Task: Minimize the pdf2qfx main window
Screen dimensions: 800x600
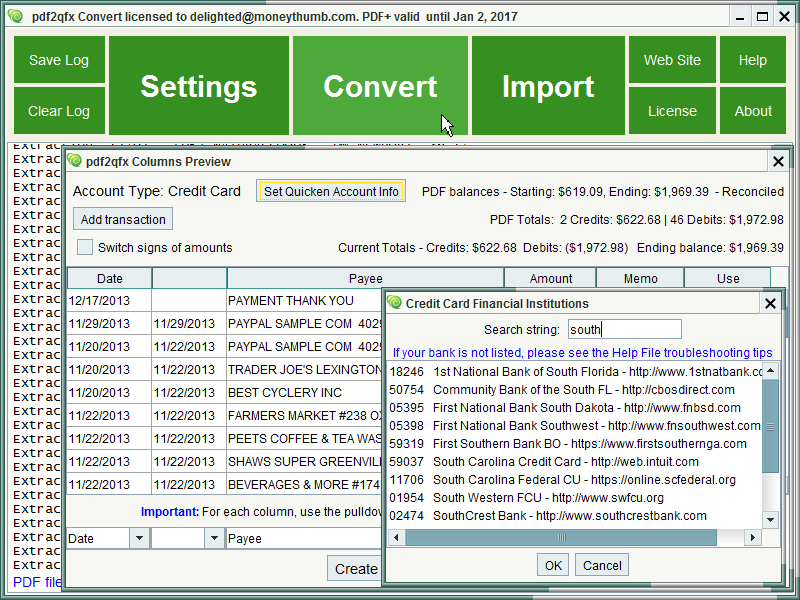Action: pos(740,17)
